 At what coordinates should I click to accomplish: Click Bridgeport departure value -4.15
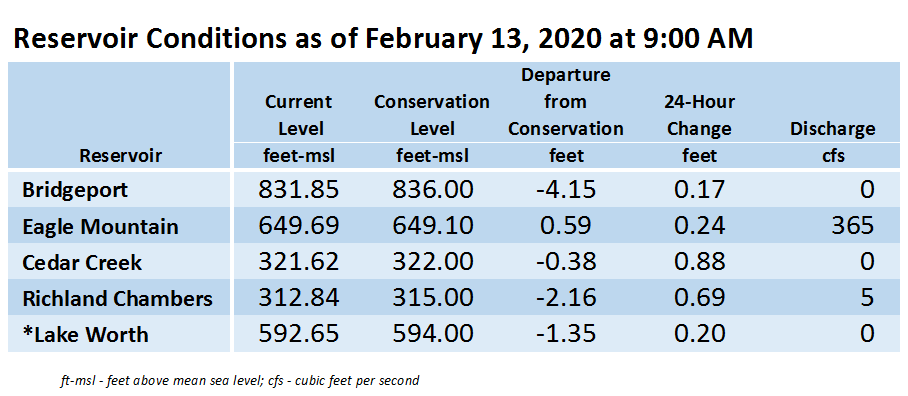pyautogui.click(x=565, y=190)
